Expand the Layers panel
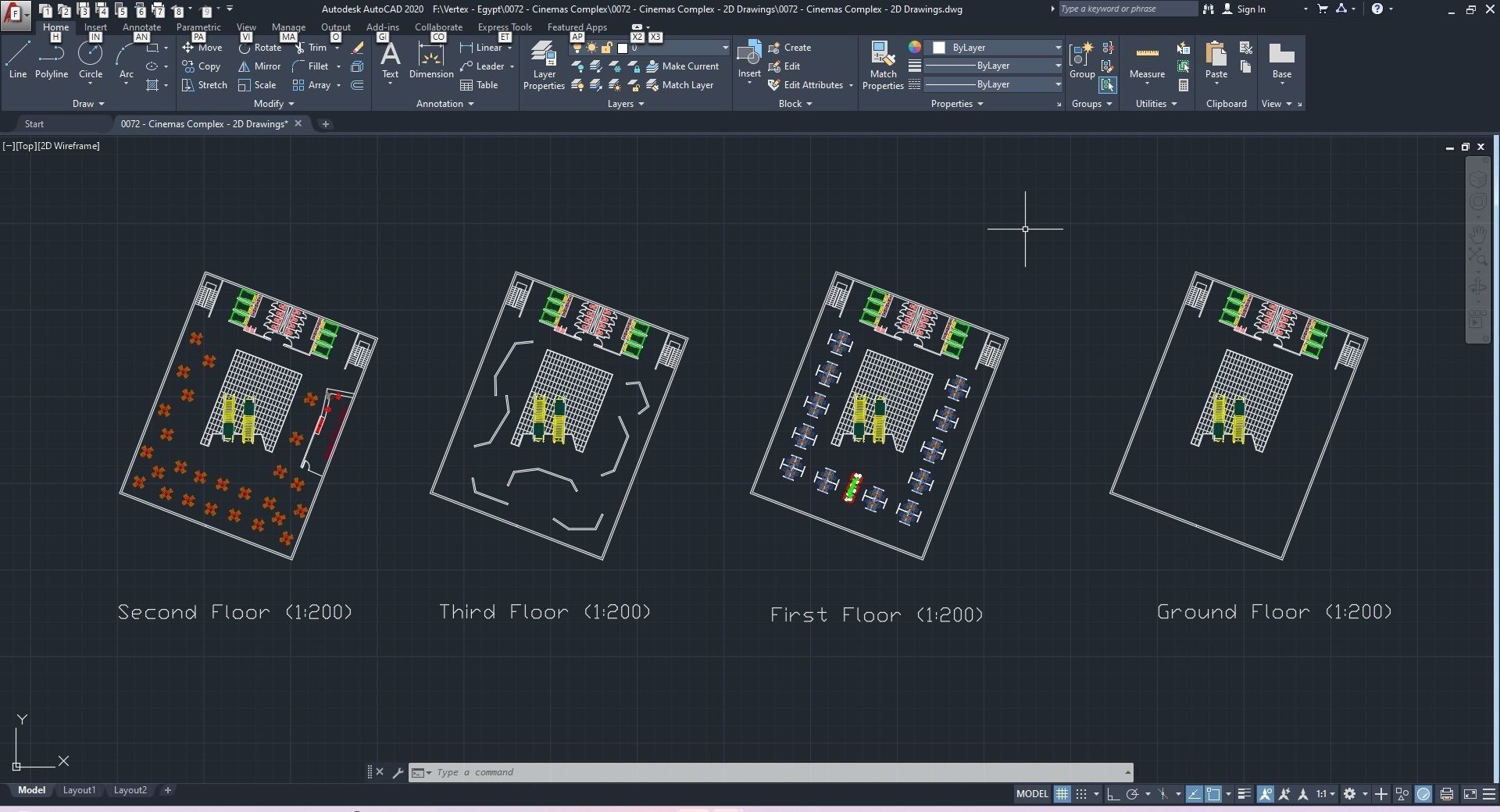This screenshot has width=1500, height=812. 626,104
